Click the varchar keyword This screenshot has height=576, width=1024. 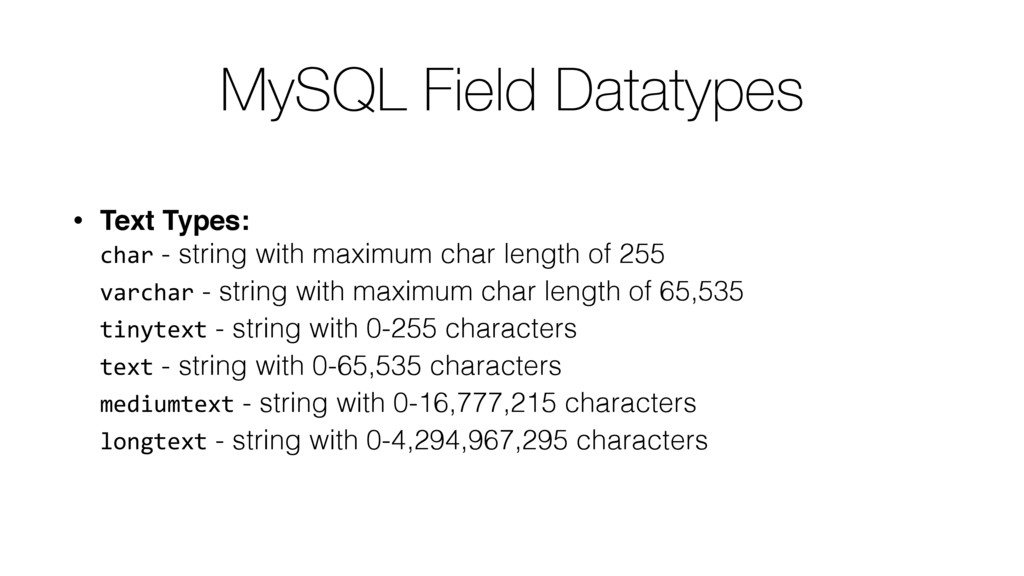(147, 293)
